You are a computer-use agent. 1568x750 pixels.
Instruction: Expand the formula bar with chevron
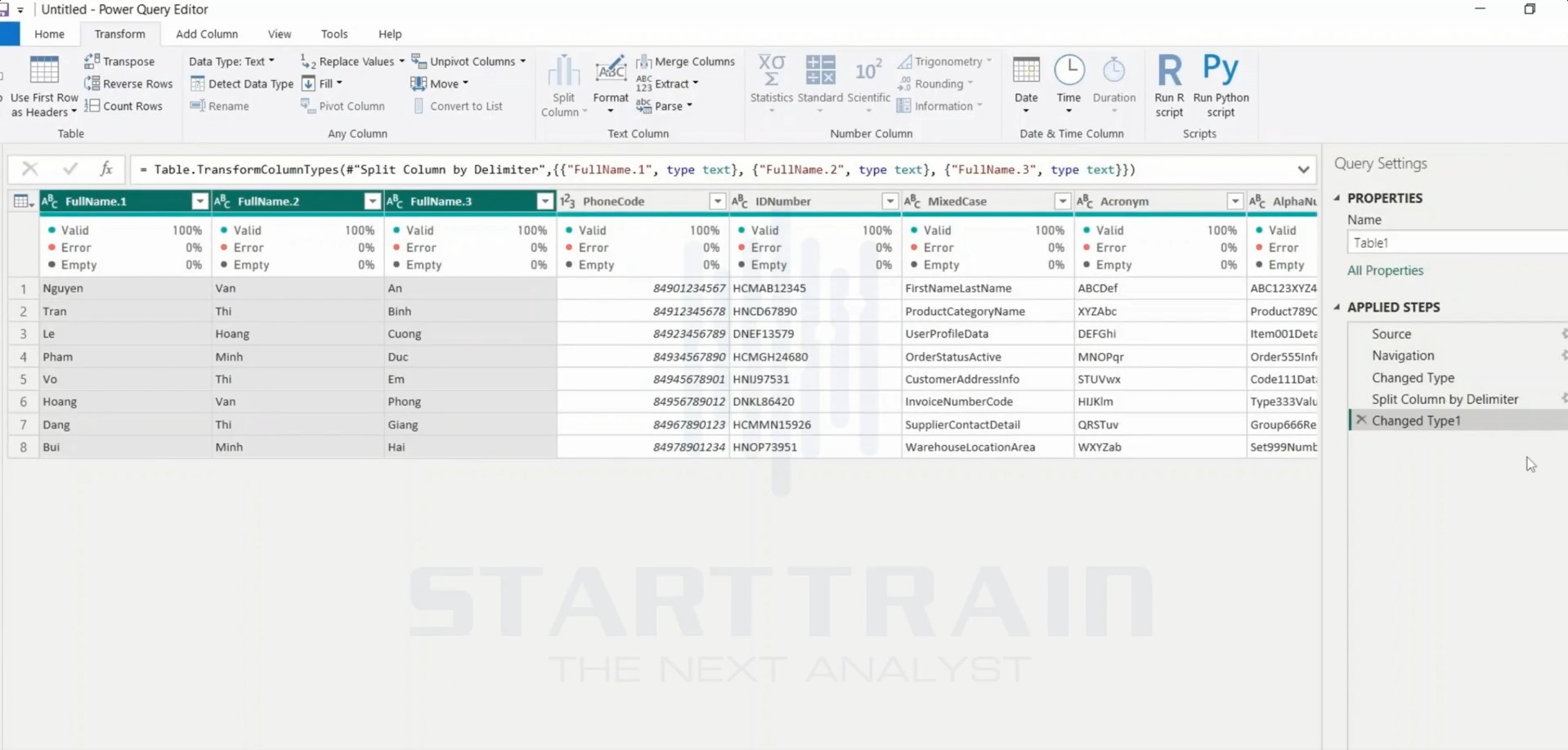pos(1303,169)
